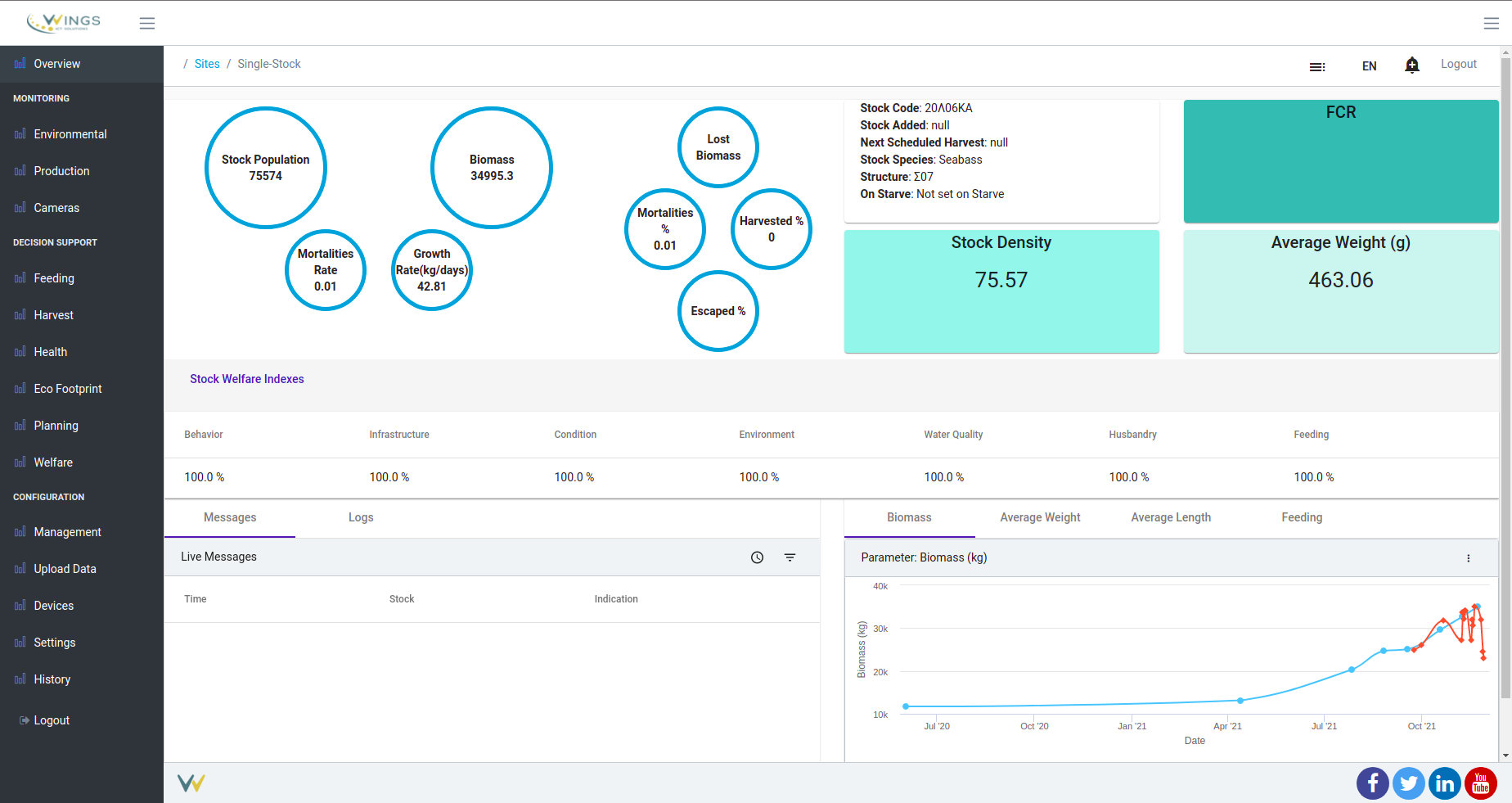1512x803 pixels.
Task: Open Facebook social link
Action: click(1373, 783)
